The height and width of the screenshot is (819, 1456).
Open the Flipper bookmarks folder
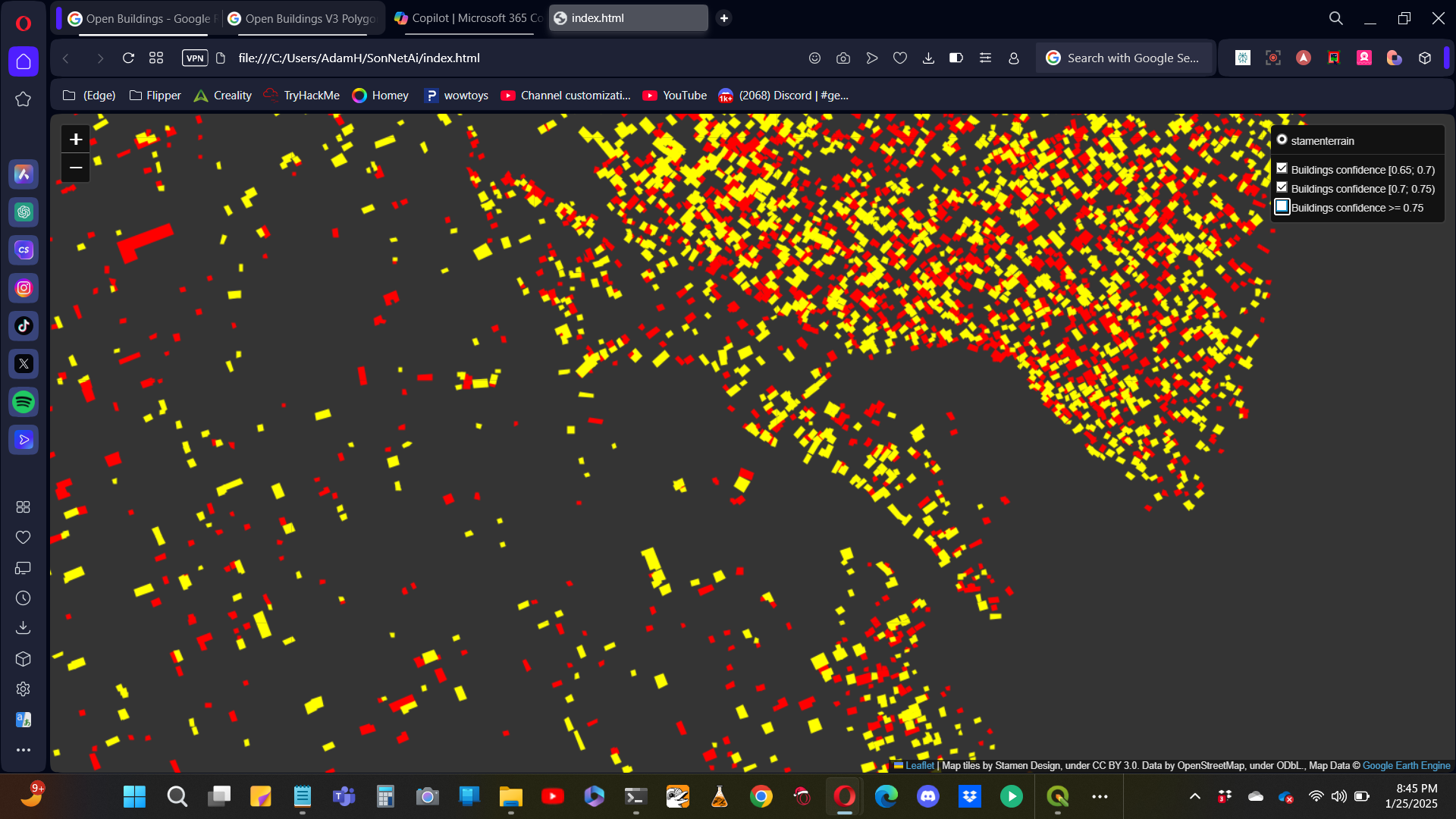click(x=155, y=96)
